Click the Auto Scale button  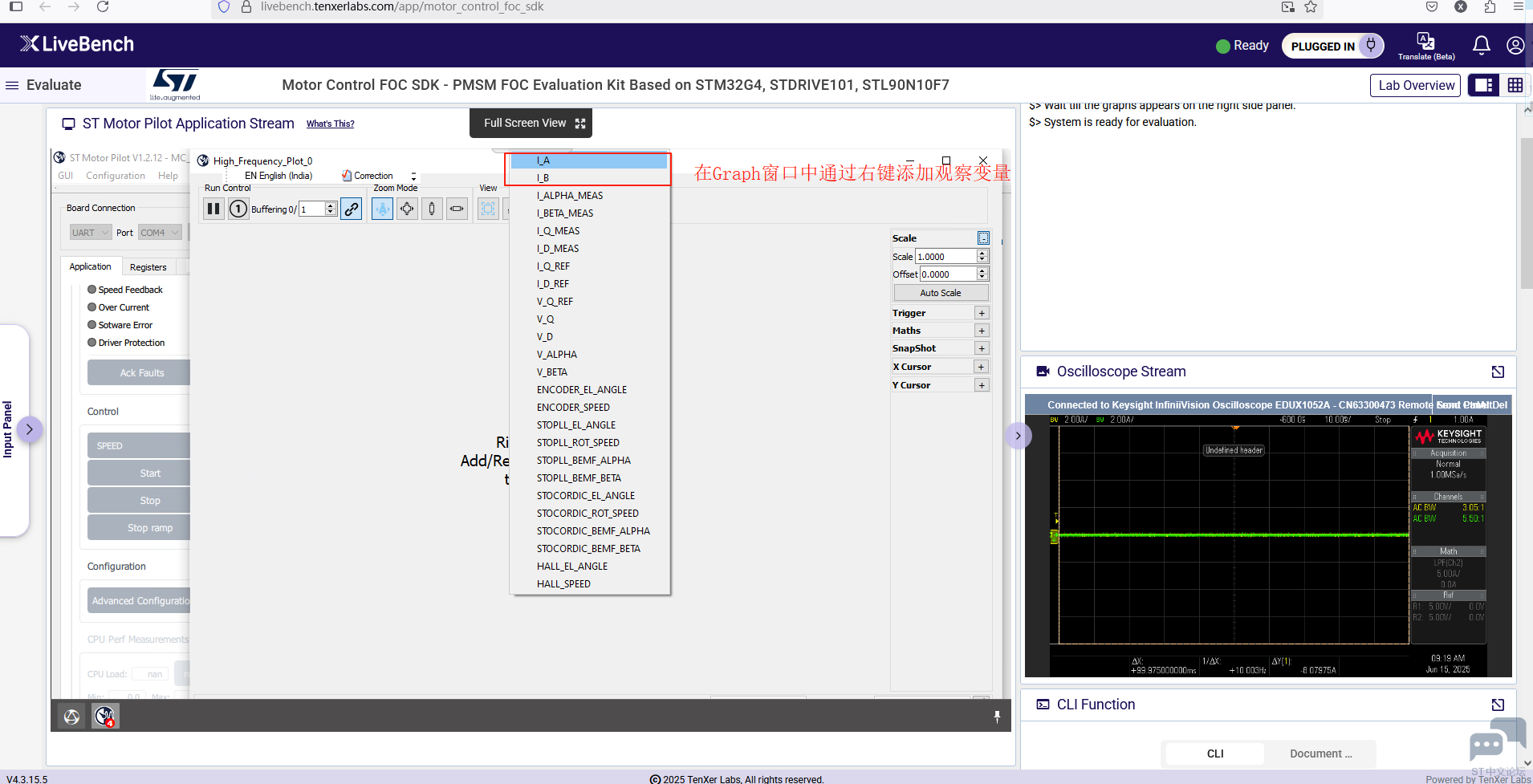[941, 293]
